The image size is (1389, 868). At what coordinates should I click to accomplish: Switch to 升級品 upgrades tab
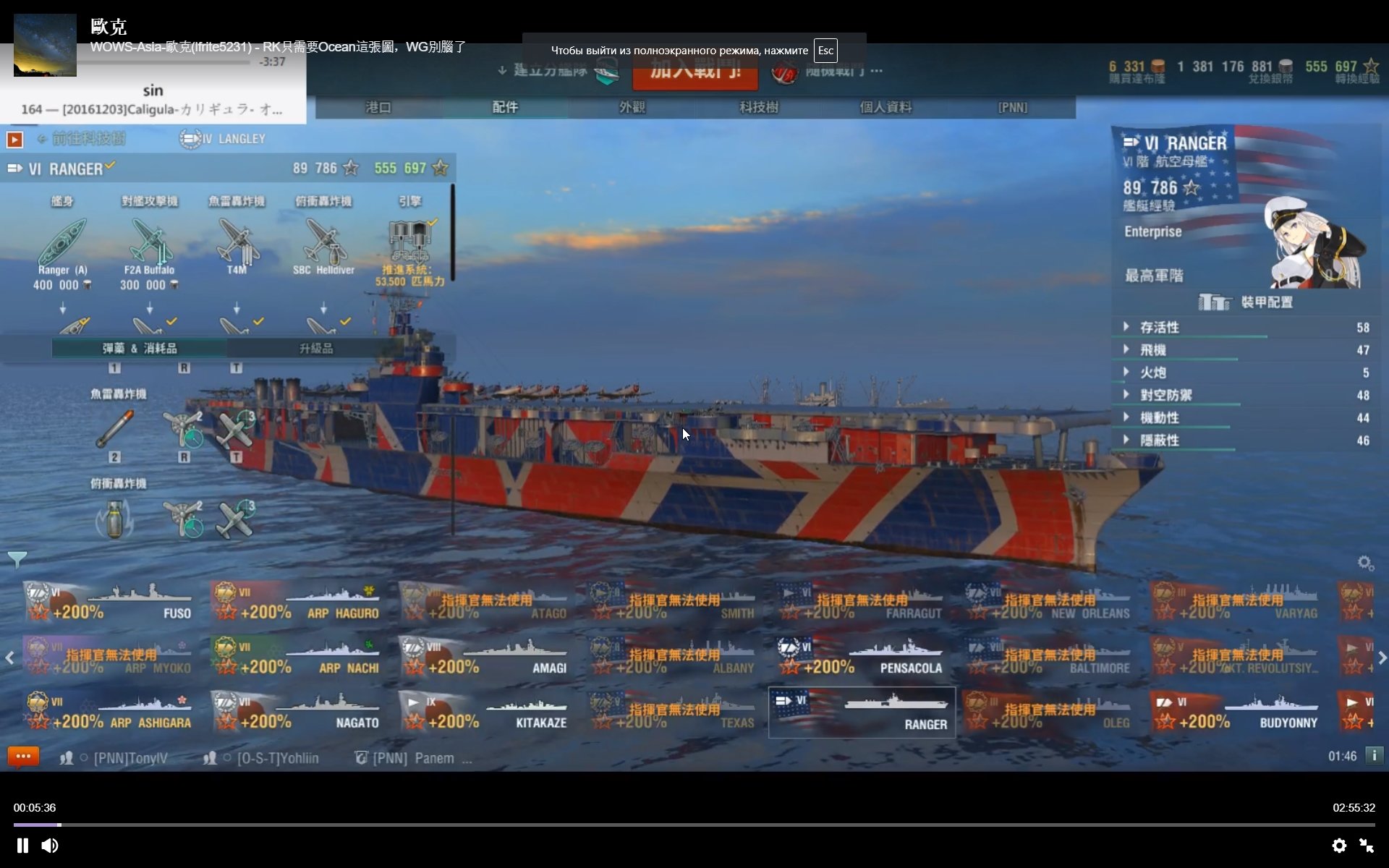pos(316,348)
